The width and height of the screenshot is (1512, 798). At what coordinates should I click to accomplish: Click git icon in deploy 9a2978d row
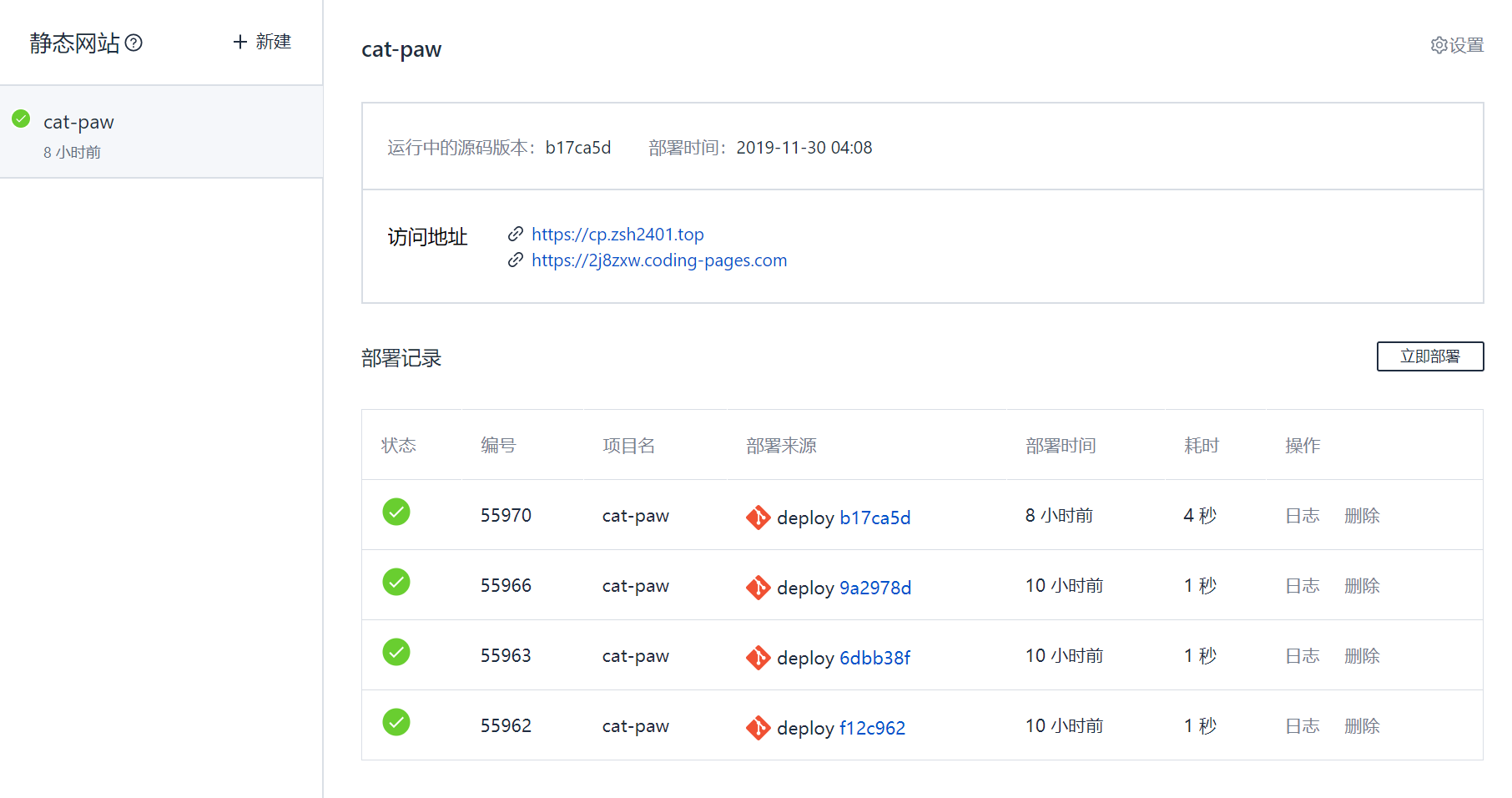[758, 588]
